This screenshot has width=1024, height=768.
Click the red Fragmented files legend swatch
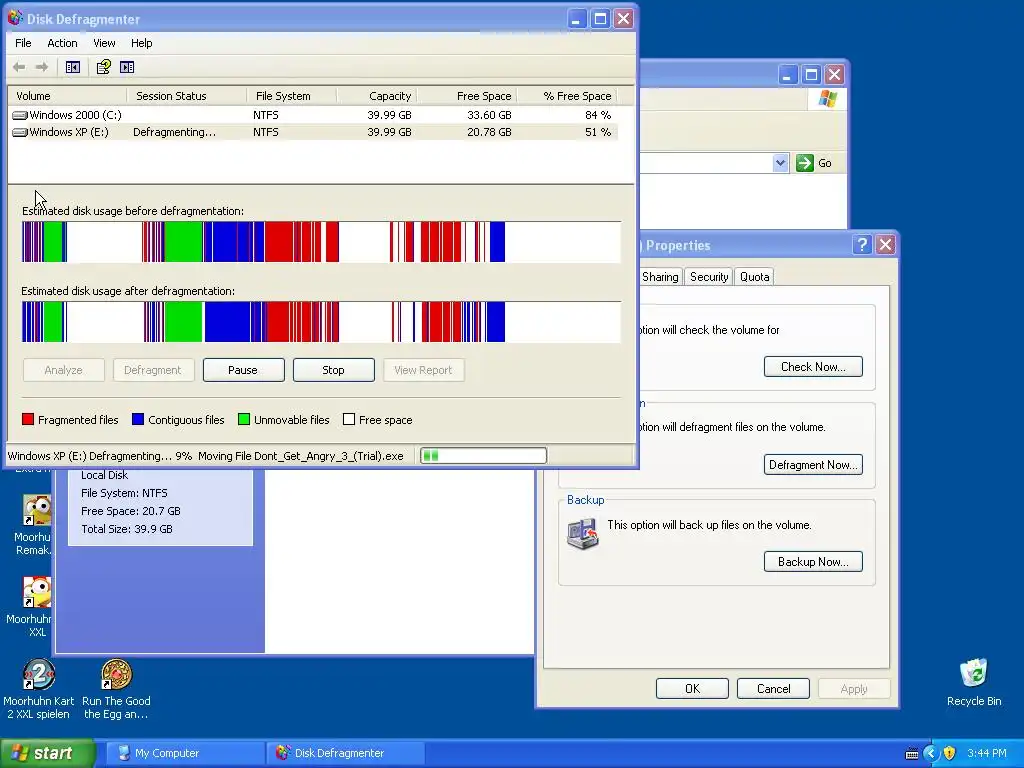tap(27, 419)
